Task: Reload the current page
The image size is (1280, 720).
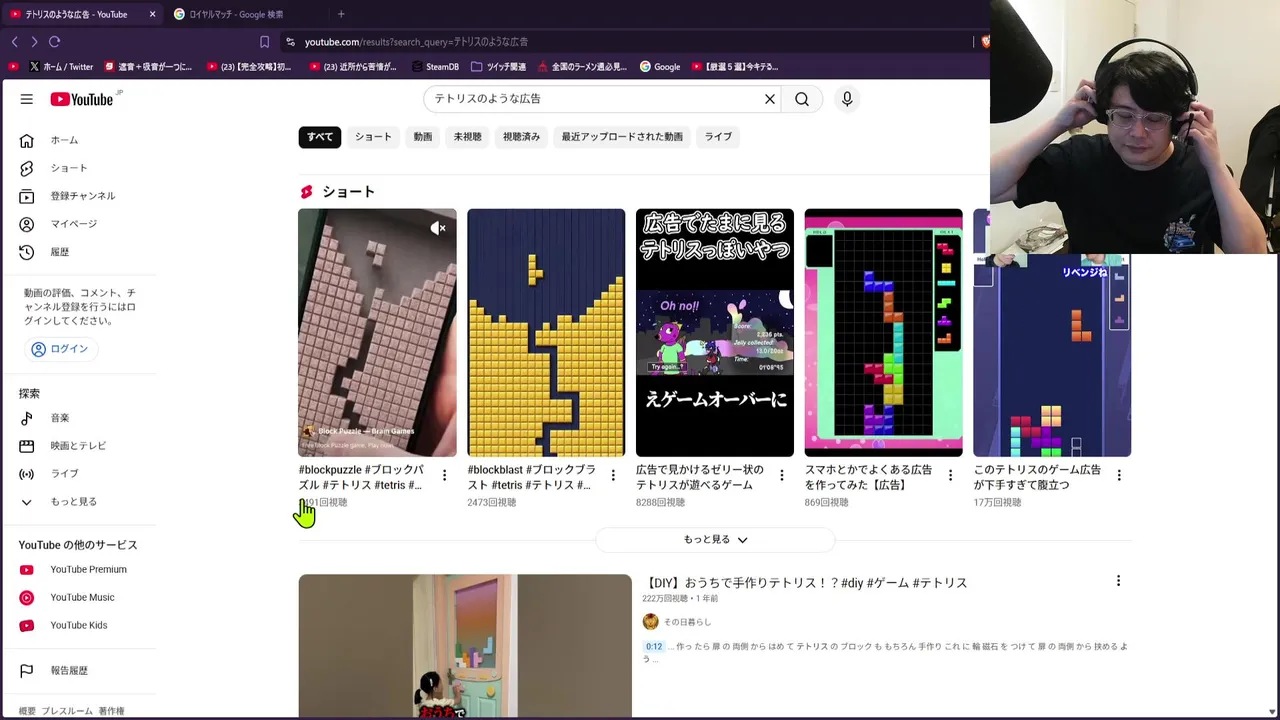Action: [x=55, y=42]
